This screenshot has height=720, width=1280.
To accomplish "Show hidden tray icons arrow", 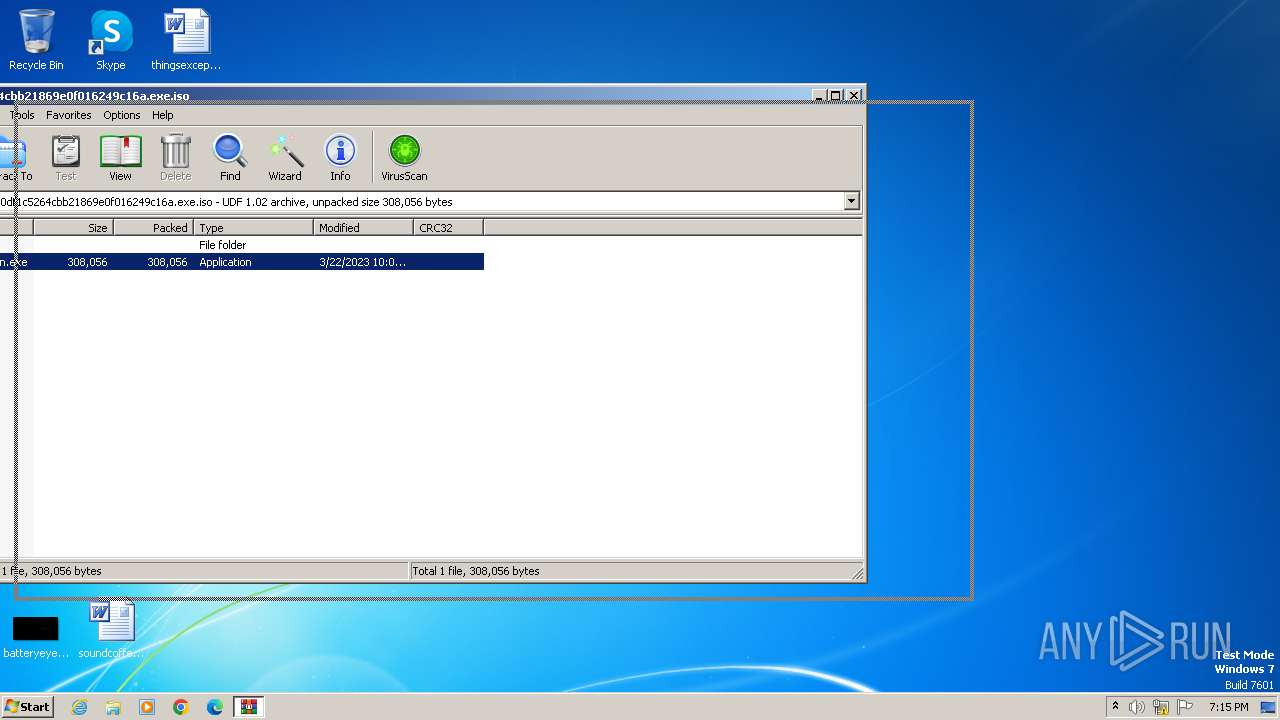I will [x=1115, y=707].
